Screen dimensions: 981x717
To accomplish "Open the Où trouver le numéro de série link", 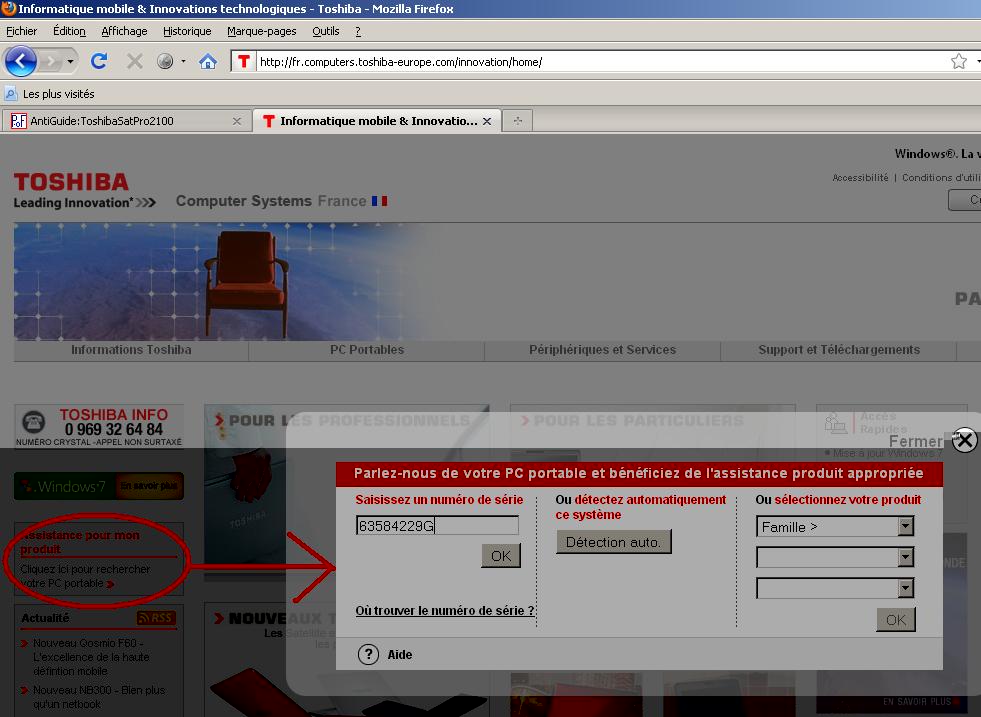I will (x=445, y=611).
